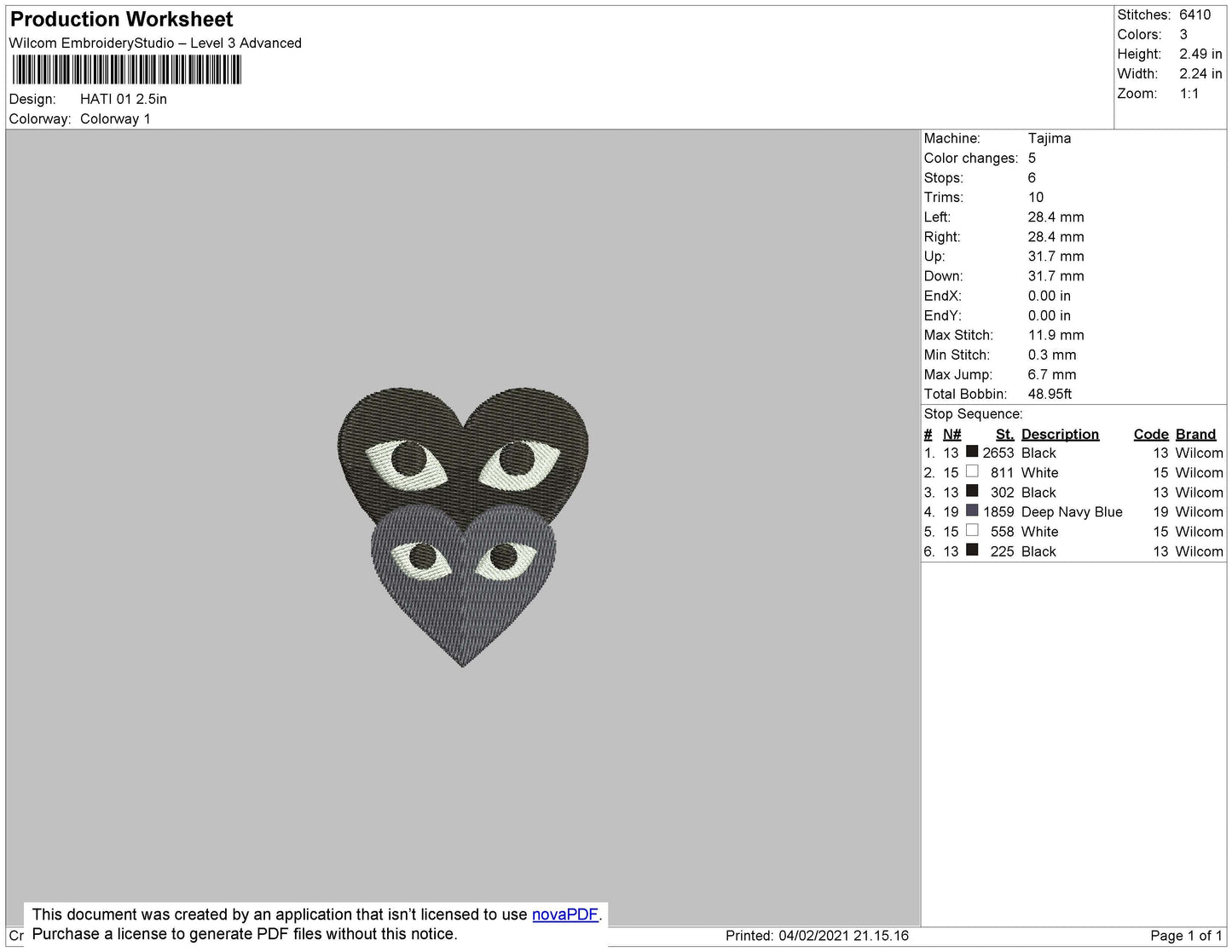Click the black swatch in stop row 3

click(972, 491)
